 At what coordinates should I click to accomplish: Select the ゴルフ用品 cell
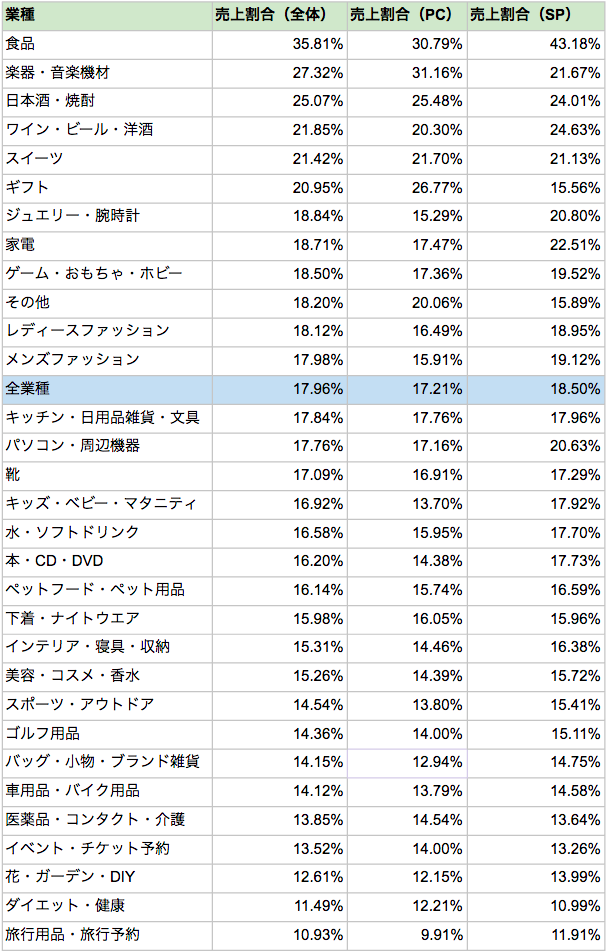[x=107, y=734]
